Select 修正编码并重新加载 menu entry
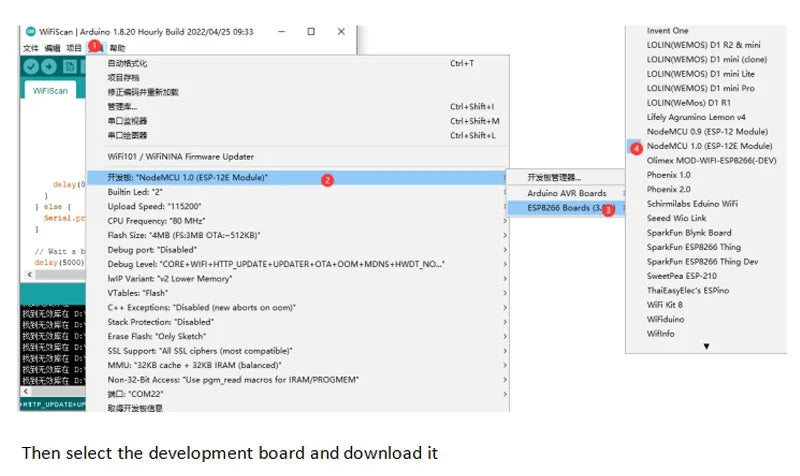This screenshot has width=800, height=476. coord(297,92)
